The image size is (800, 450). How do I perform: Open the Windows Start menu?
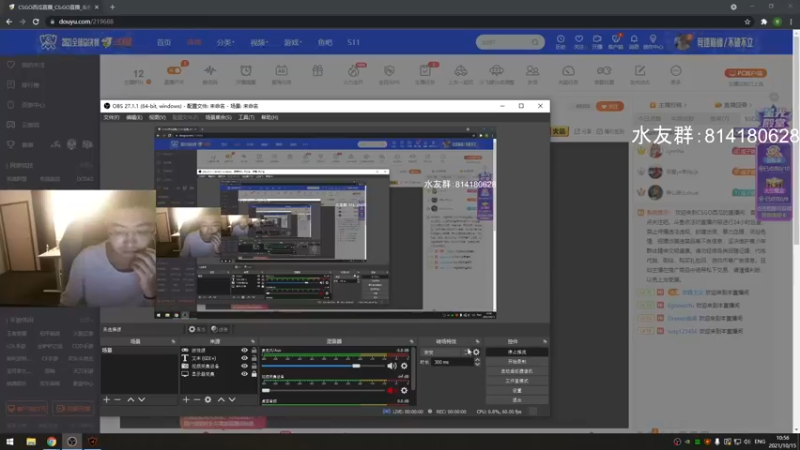coord(10,441)
